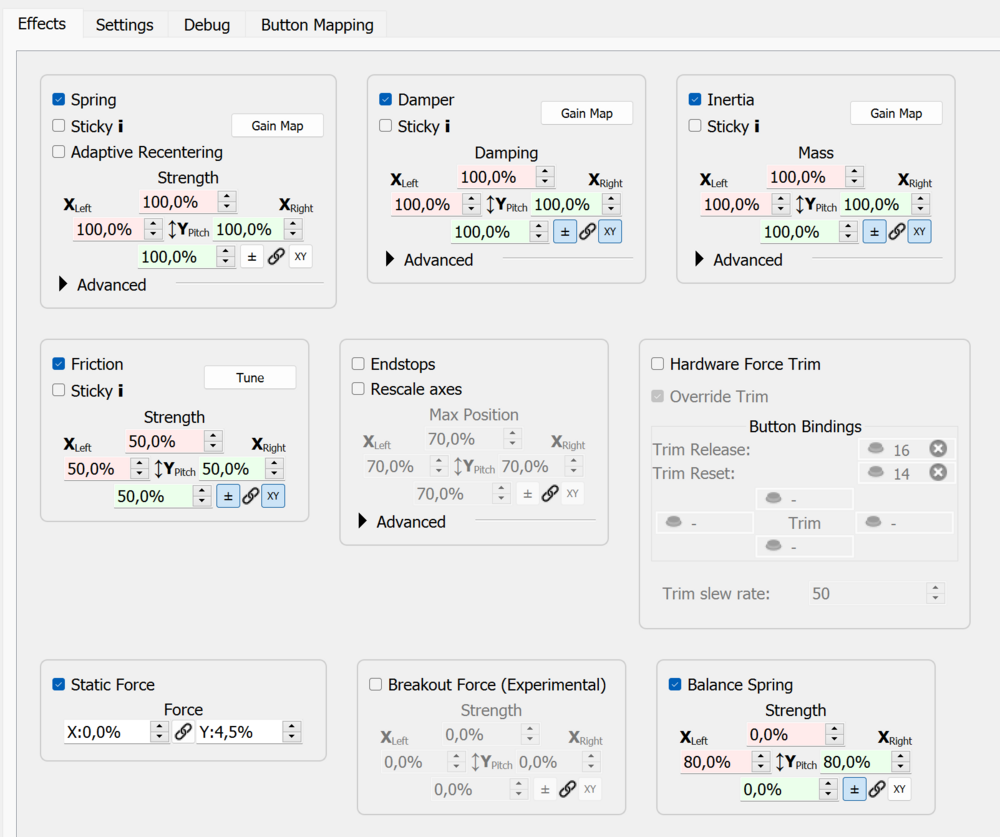Check Hardware Force Trim option

pyautogui.click(x=658, y=364)
